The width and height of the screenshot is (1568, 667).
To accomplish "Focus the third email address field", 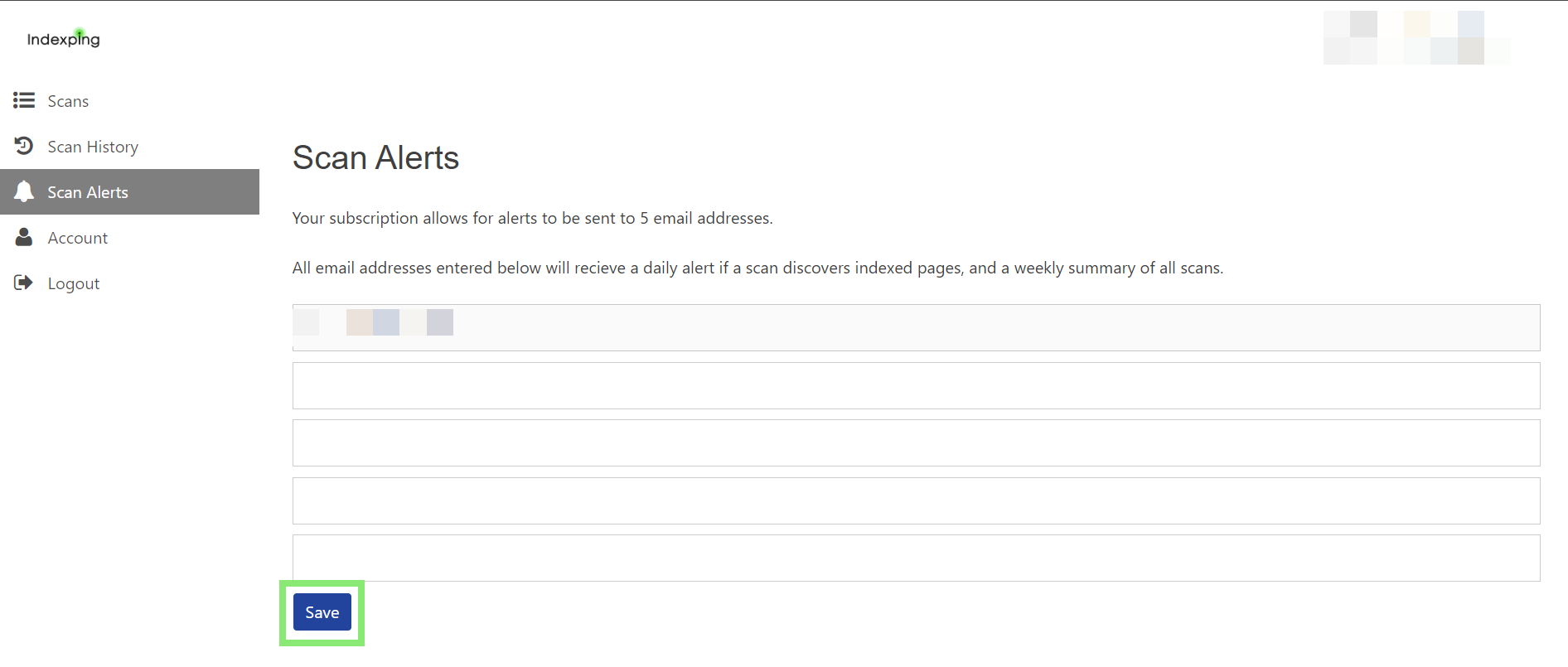I will point(916,442).
